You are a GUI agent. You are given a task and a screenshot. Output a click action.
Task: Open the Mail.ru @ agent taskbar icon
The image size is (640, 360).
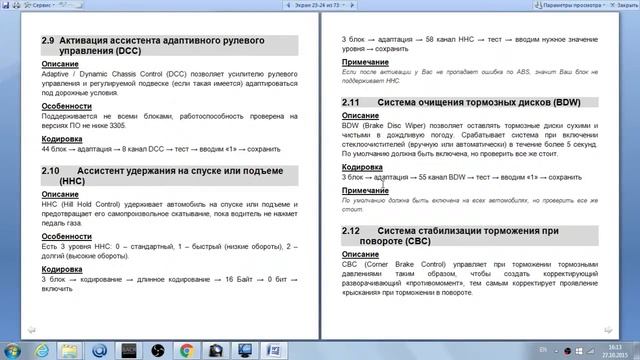click(x=99, y=351)
